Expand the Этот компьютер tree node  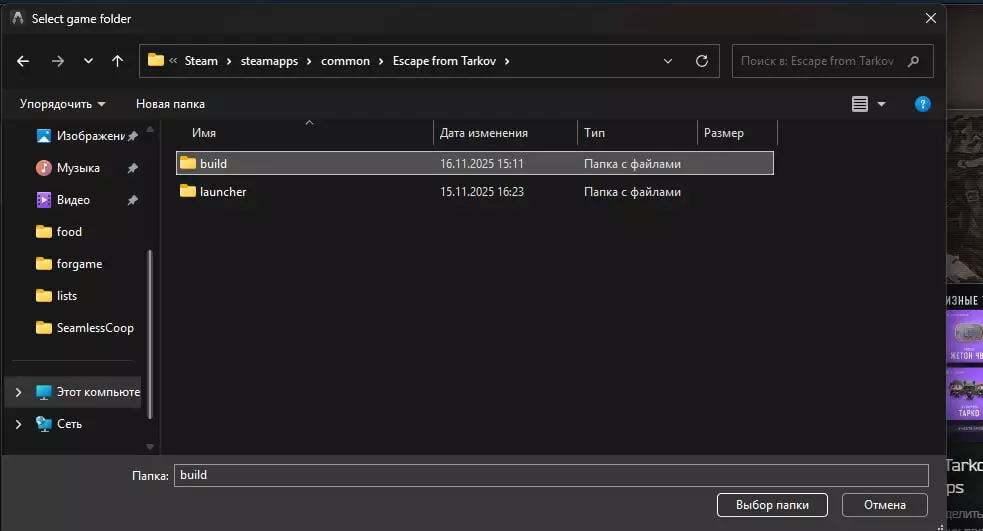pyautogui.click(x=18, y=392)
